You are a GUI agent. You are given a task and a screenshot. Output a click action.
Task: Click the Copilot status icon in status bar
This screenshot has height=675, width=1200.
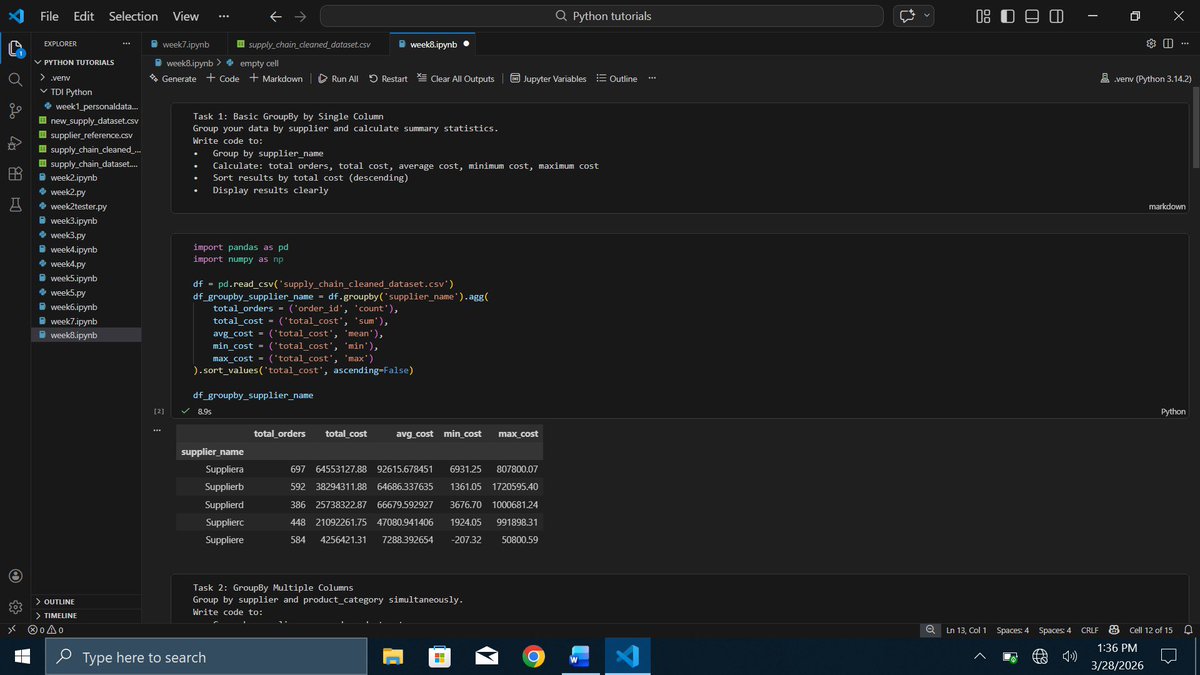1114,630
